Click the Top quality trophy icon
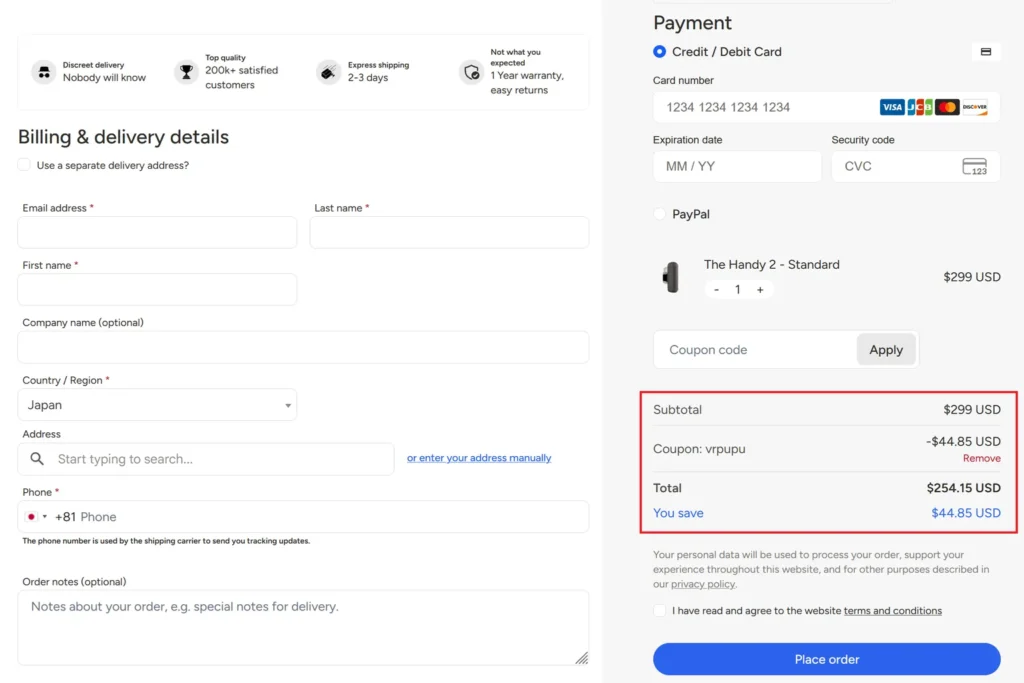1024x683 pixels. coord(186,72)
